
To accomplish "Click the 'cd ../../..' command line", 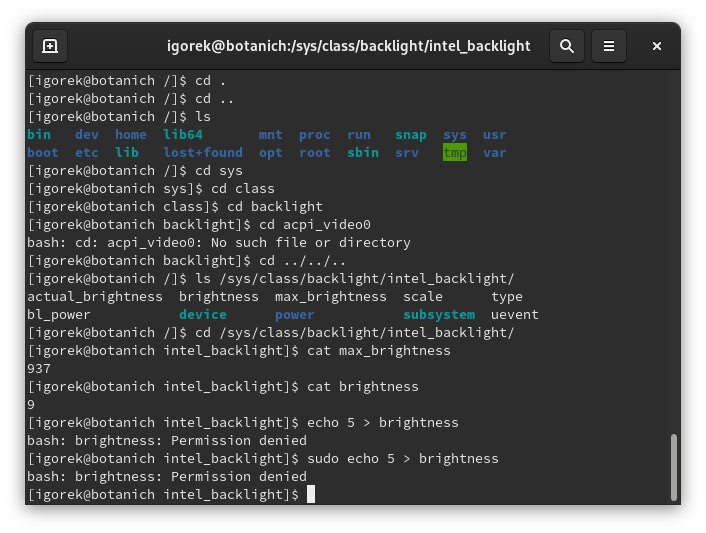I will [x=302, y=261].
